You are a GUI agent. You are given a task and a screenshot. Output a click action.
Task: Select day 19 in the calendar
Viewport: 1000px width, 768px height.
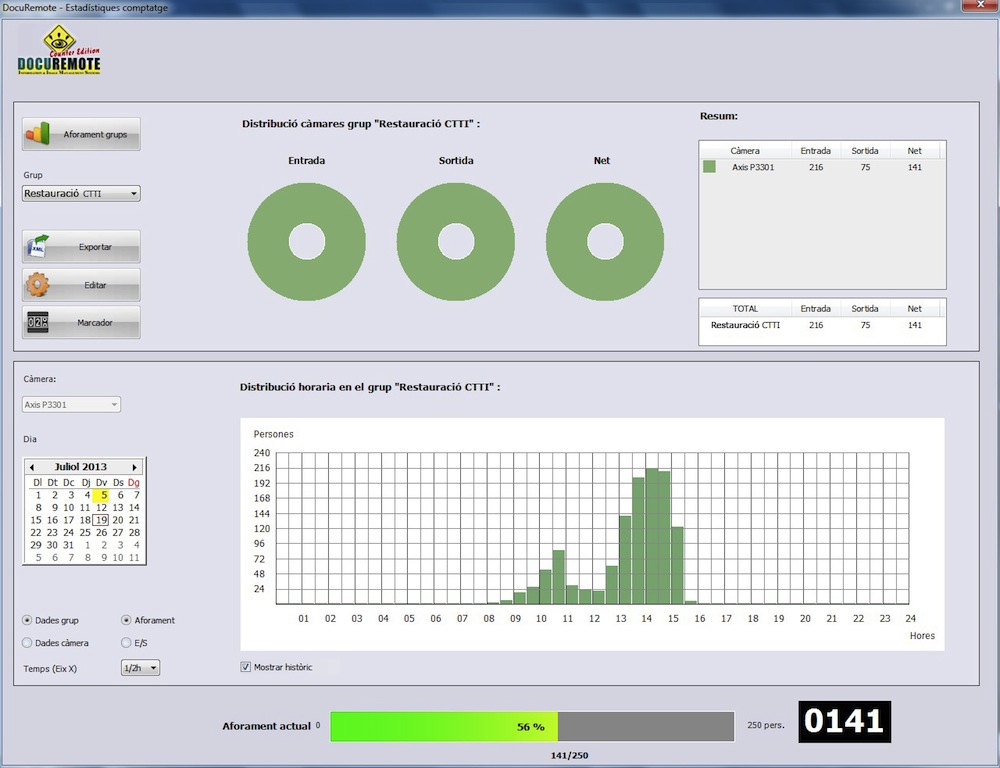(x=101, y=520)
